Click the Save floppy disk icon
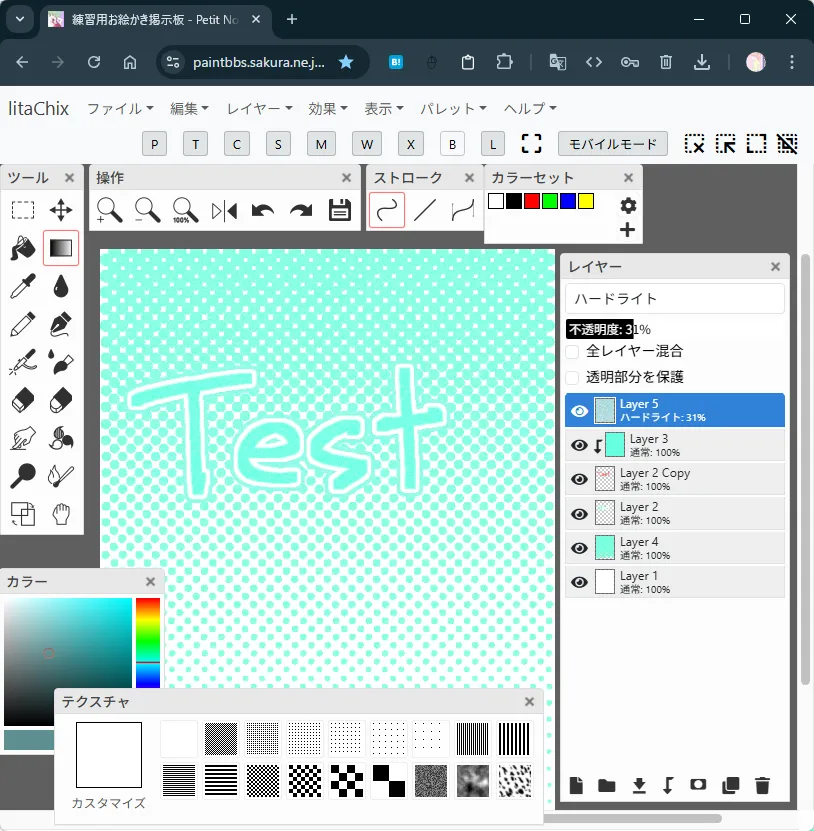Viewport: 814px width, 831px height. pyautogui.click(x=340, y=210)
